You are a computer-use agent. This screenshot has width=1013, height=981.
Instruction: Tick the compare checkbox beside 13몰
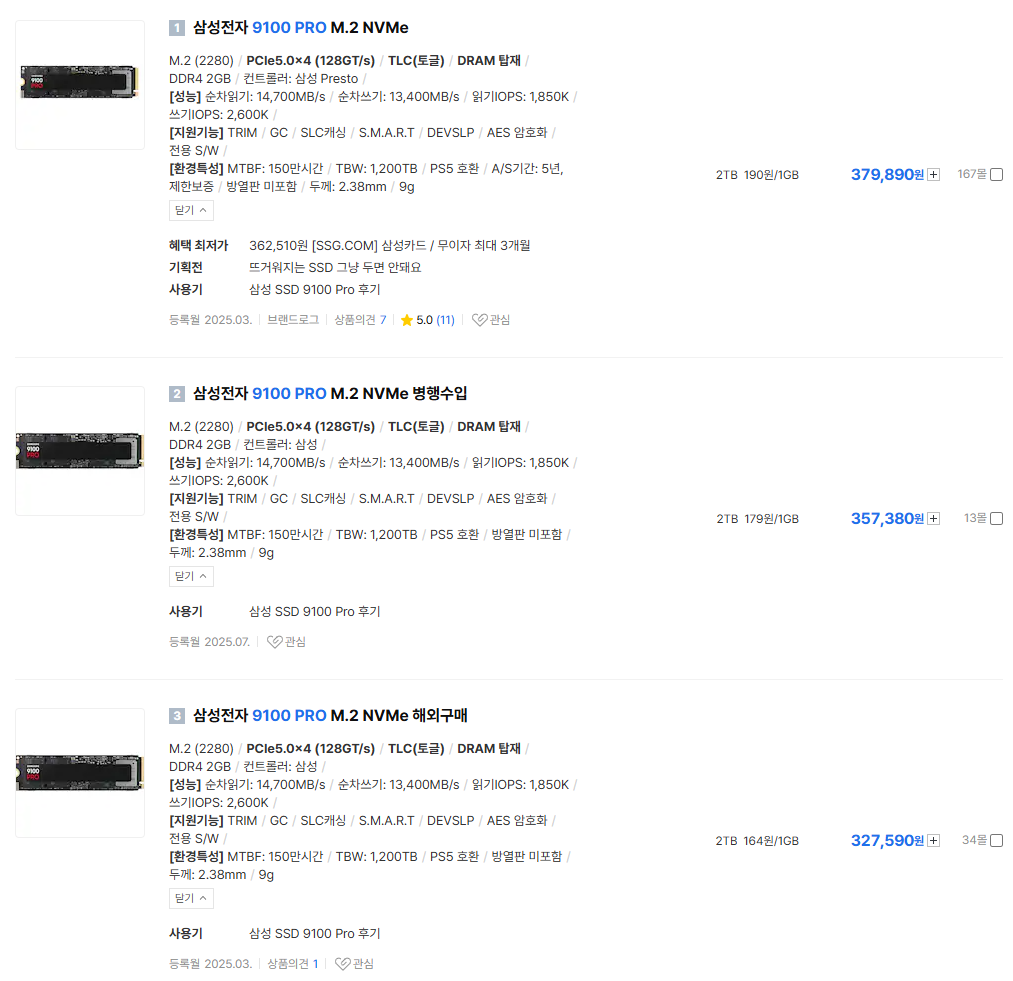pyautogui.click(x=996, y=519)
